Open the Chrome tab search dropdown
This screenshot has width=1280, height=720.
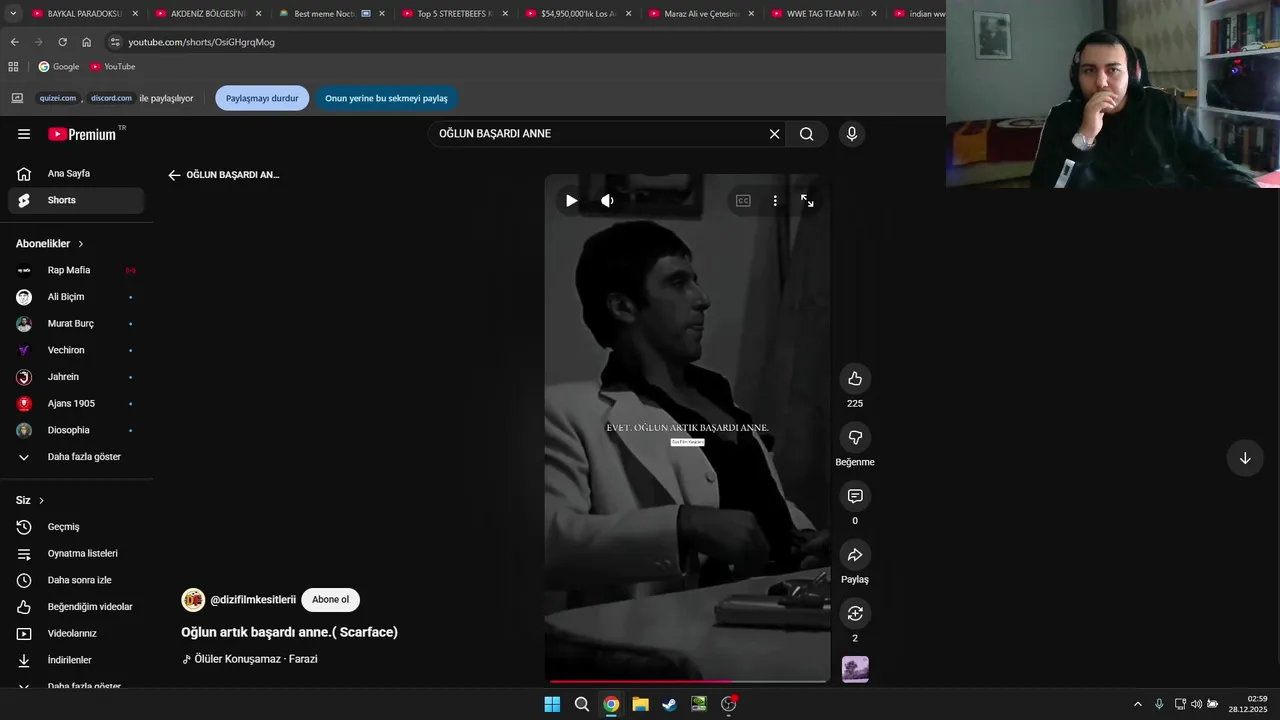(13, 14)
